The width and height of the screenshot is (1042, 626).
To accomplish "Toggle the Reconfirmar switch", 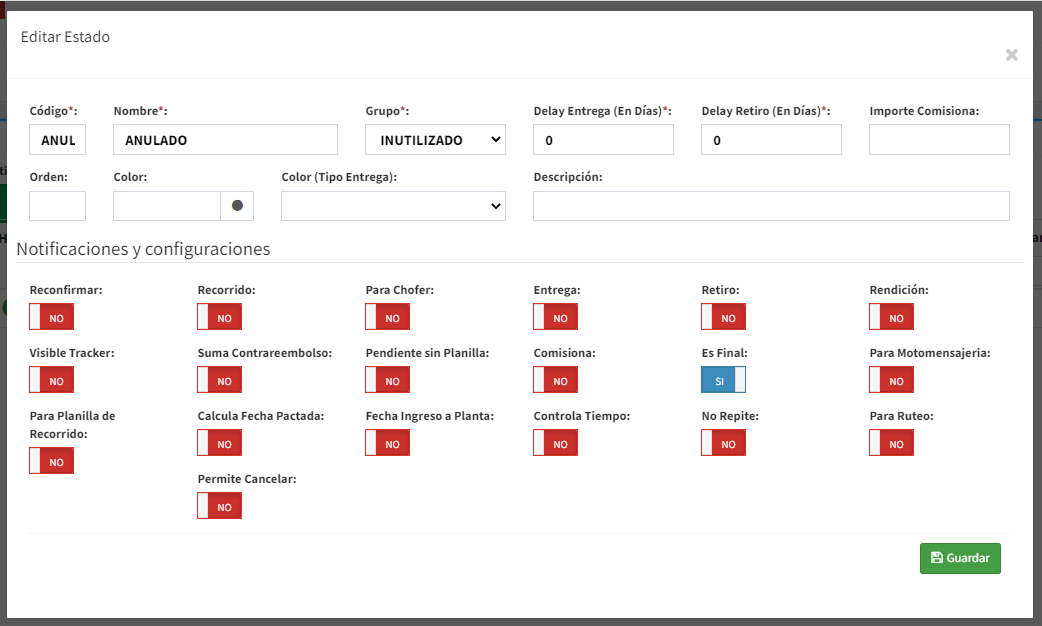I will [x=51, y=317].
